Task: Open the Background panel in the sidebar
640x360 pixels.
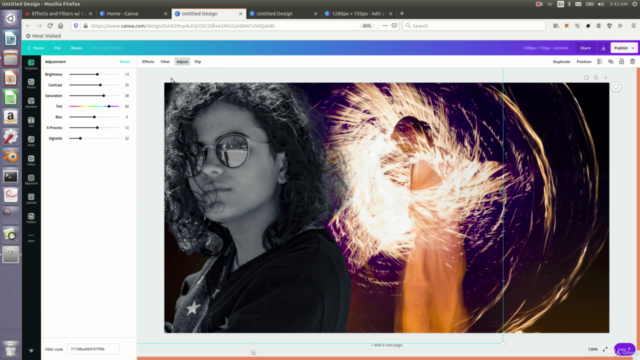Action: 31,180
